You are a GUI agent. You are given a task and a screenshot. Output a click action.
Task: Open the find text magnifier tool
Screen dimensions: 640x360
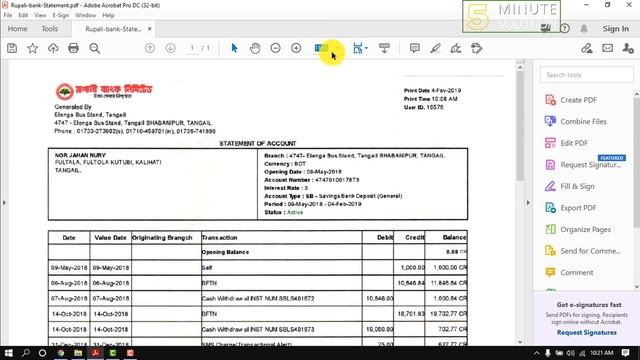[95, 48]
